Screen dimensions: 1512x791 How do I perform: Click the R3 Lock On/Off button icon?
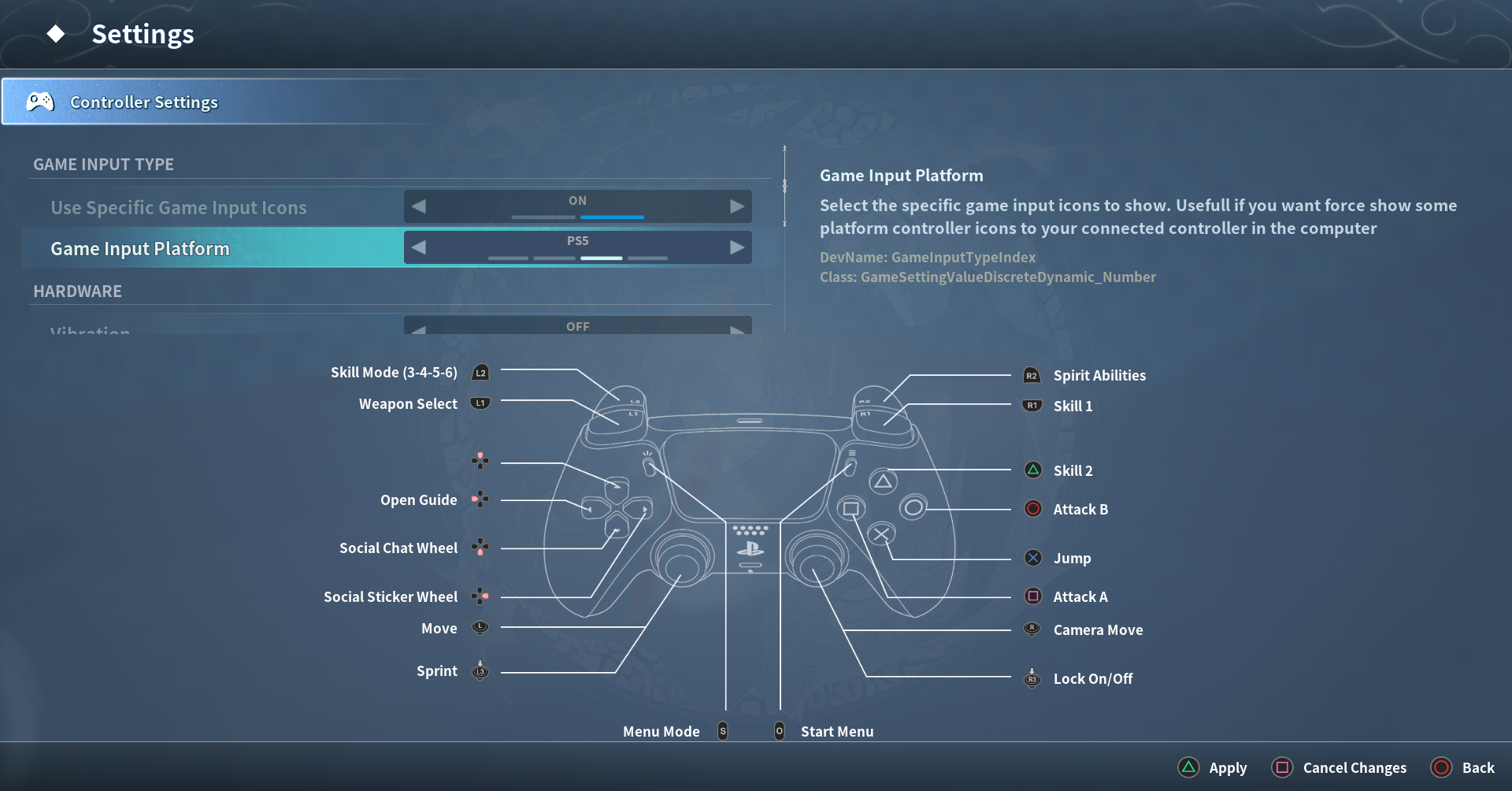1032,678
